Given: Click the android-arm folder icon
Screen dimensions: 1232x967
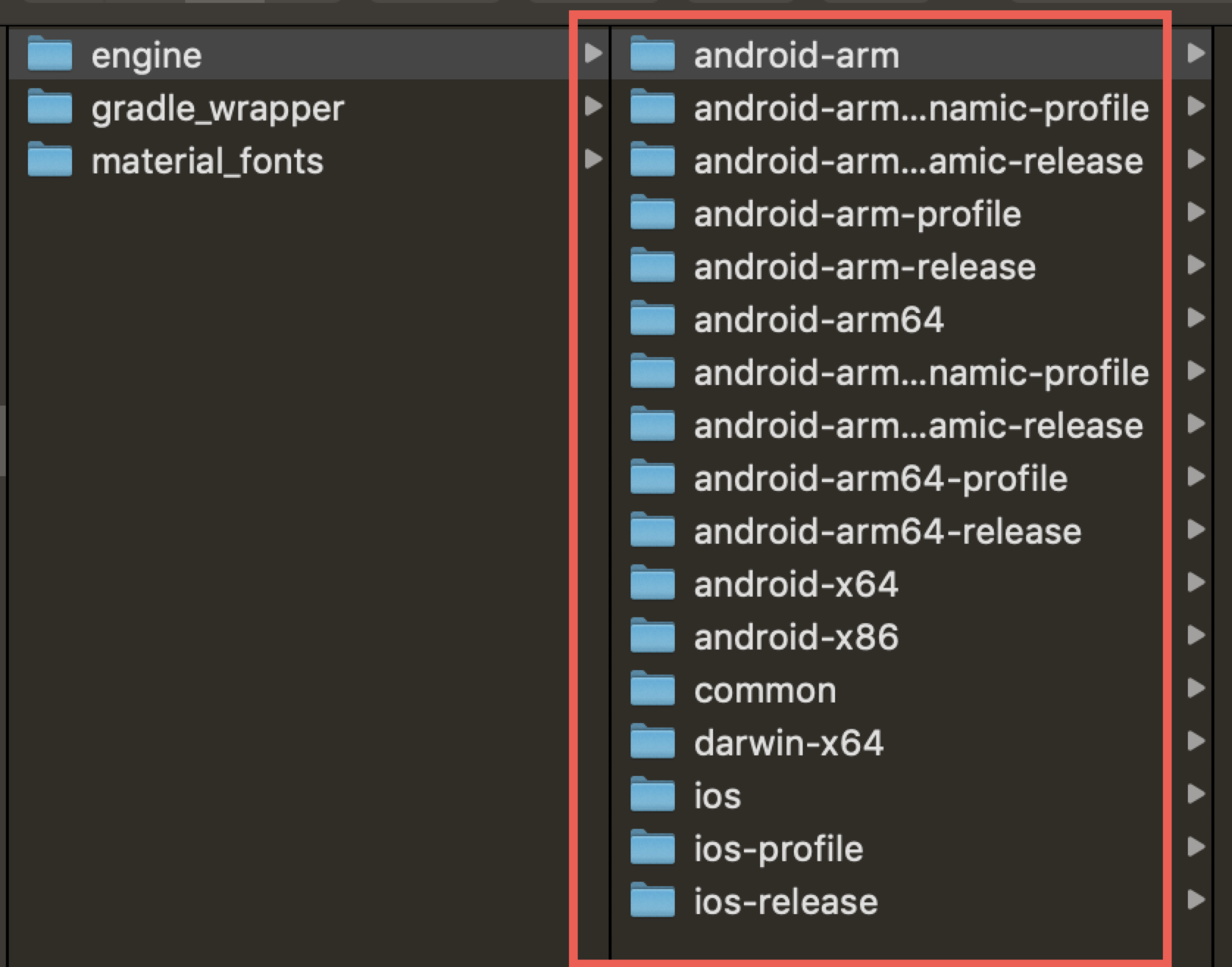Looking at the screenshot, I should [653, 54].
